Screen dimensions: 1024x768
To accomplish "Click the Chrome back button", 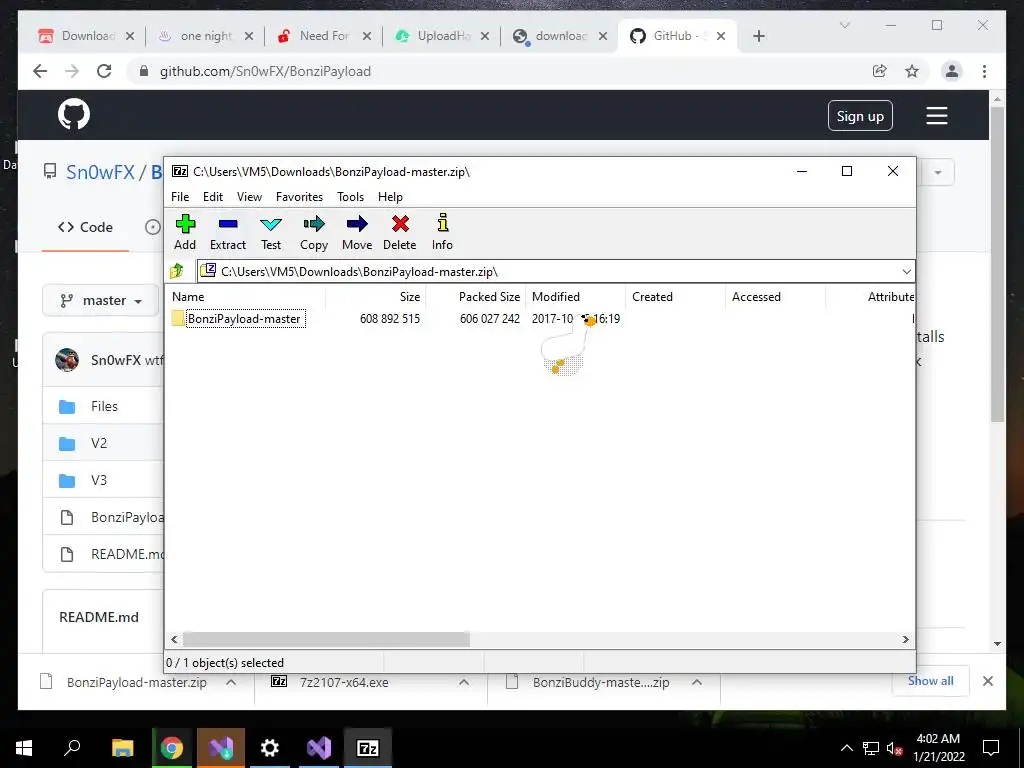I will tap(40, 71).
